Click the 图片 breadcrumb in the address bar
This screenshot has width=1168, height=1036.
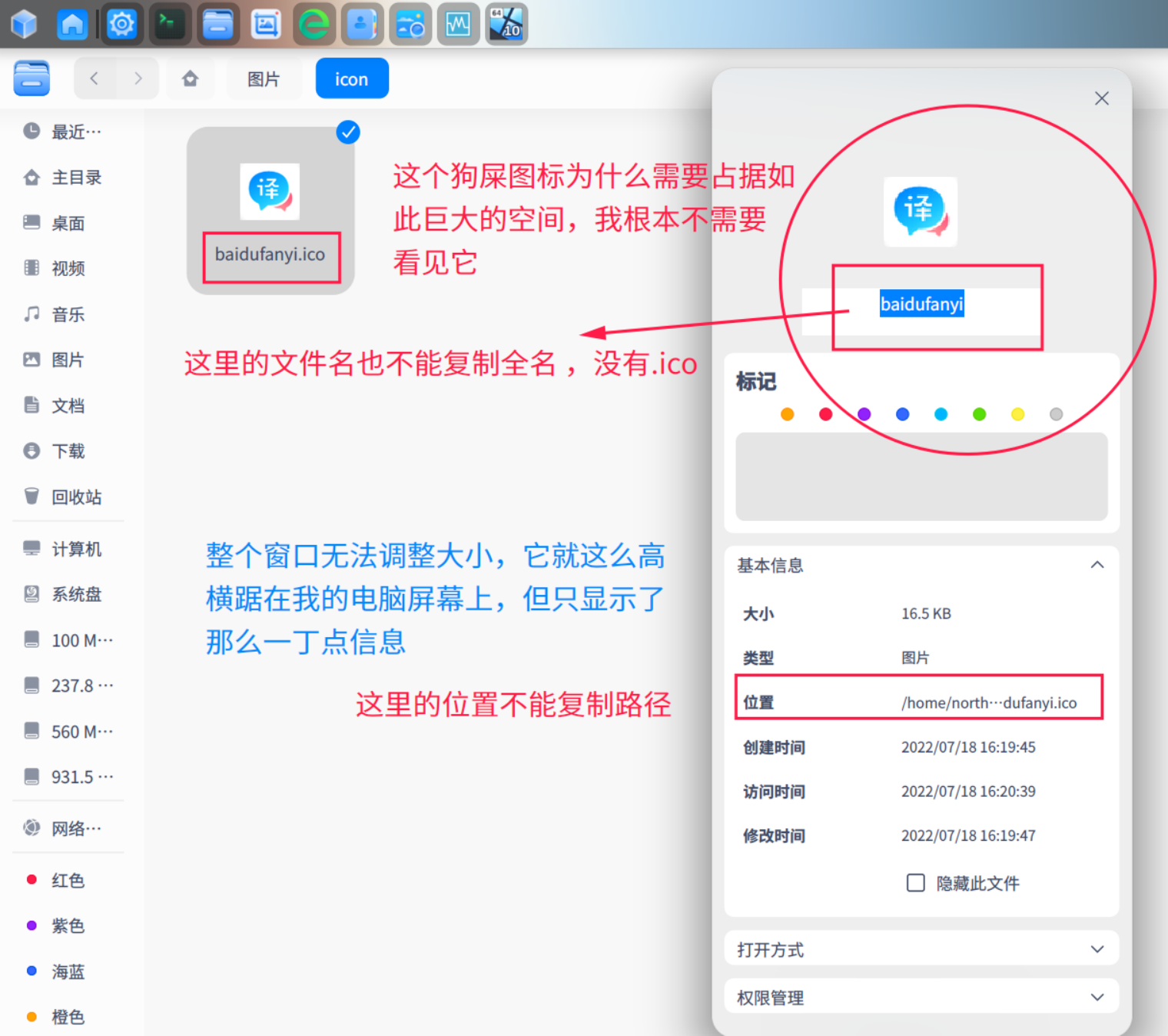pyautogui.click(x=264, y=78)
